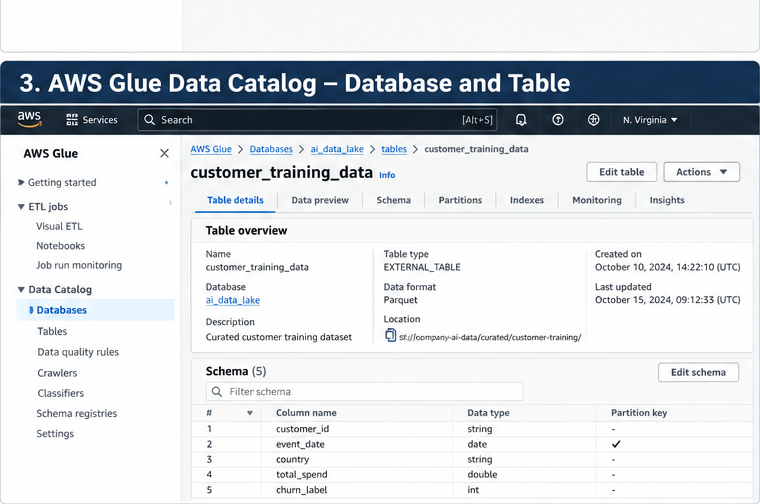Click the globe settings icon in the top bar

pyautogui.click(x=593, y=120)
